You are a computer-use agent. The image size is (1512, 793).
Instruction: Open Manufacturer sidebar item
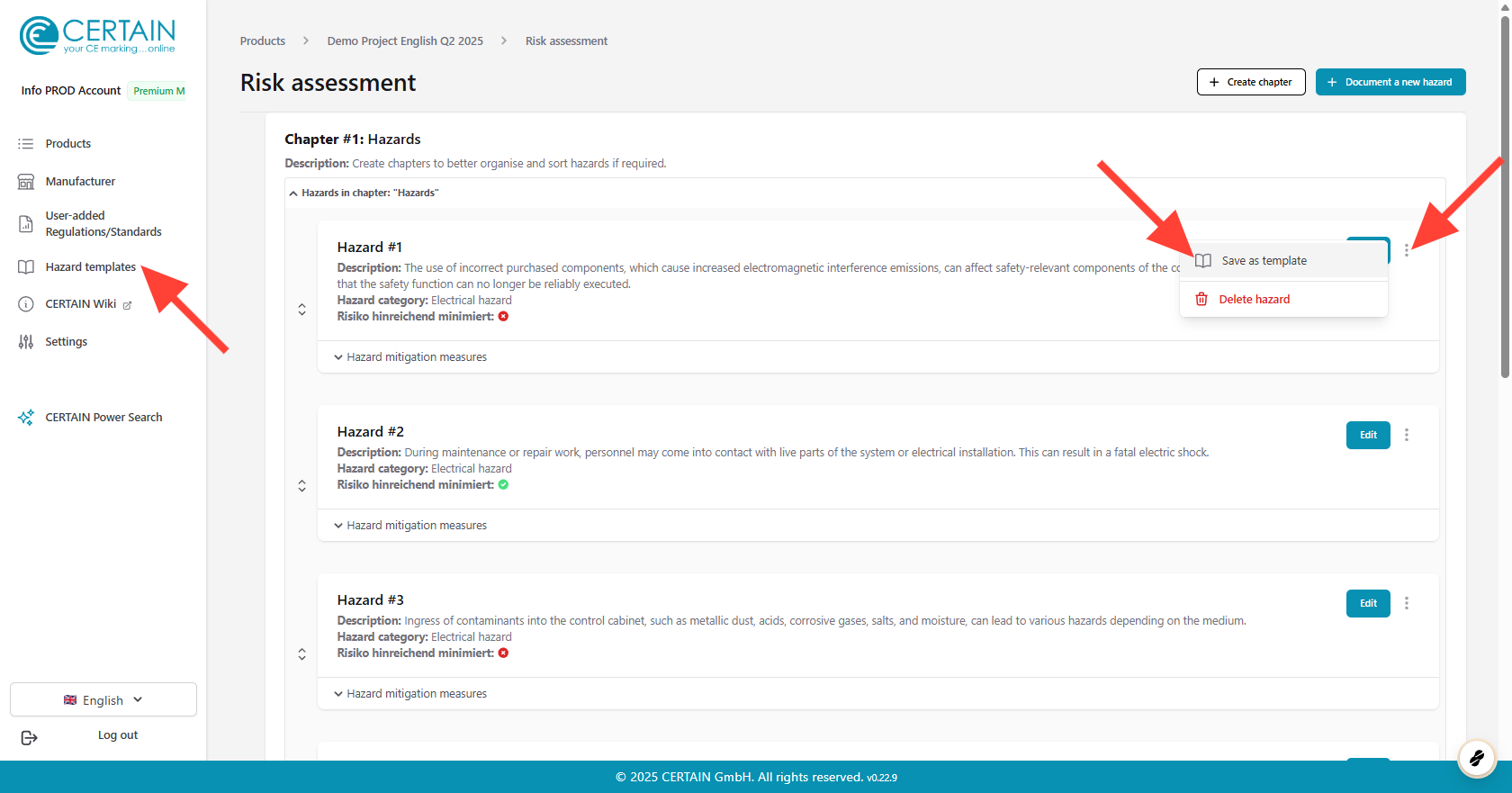pyautogui.click(x=81, y=182)
